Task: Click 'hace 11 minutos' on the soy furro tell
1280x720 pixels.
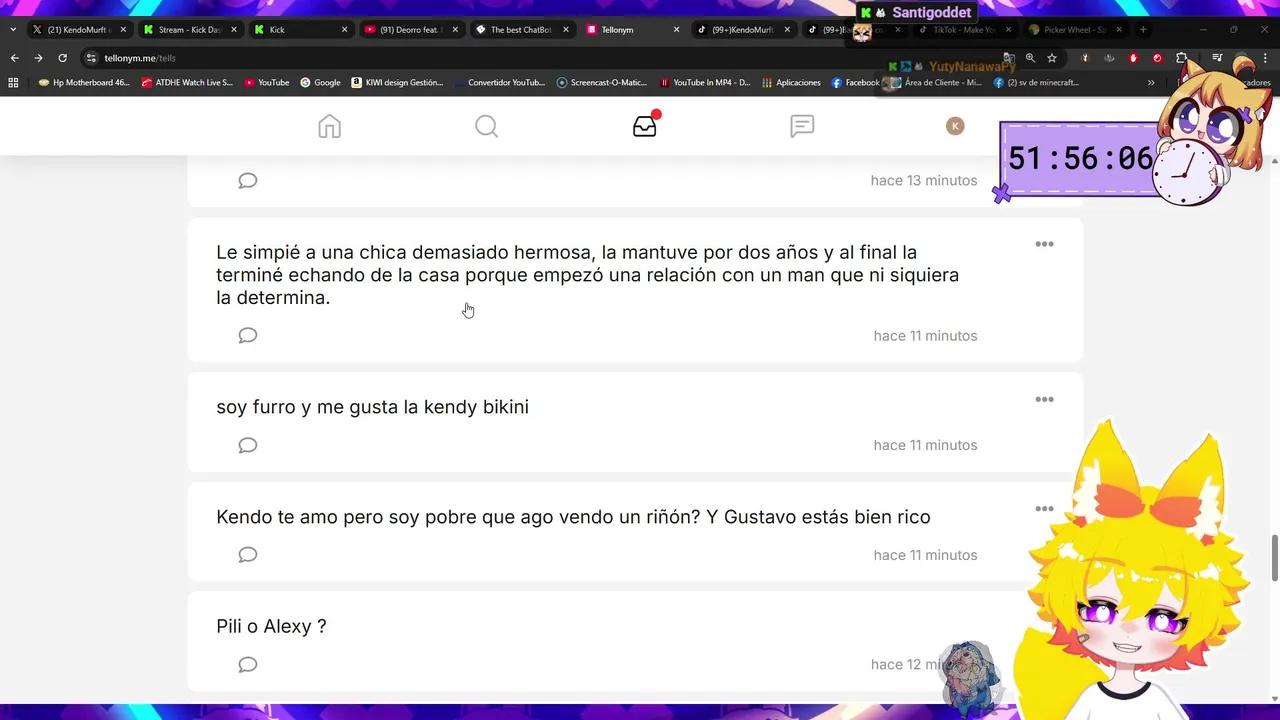Action: (925, 445)
